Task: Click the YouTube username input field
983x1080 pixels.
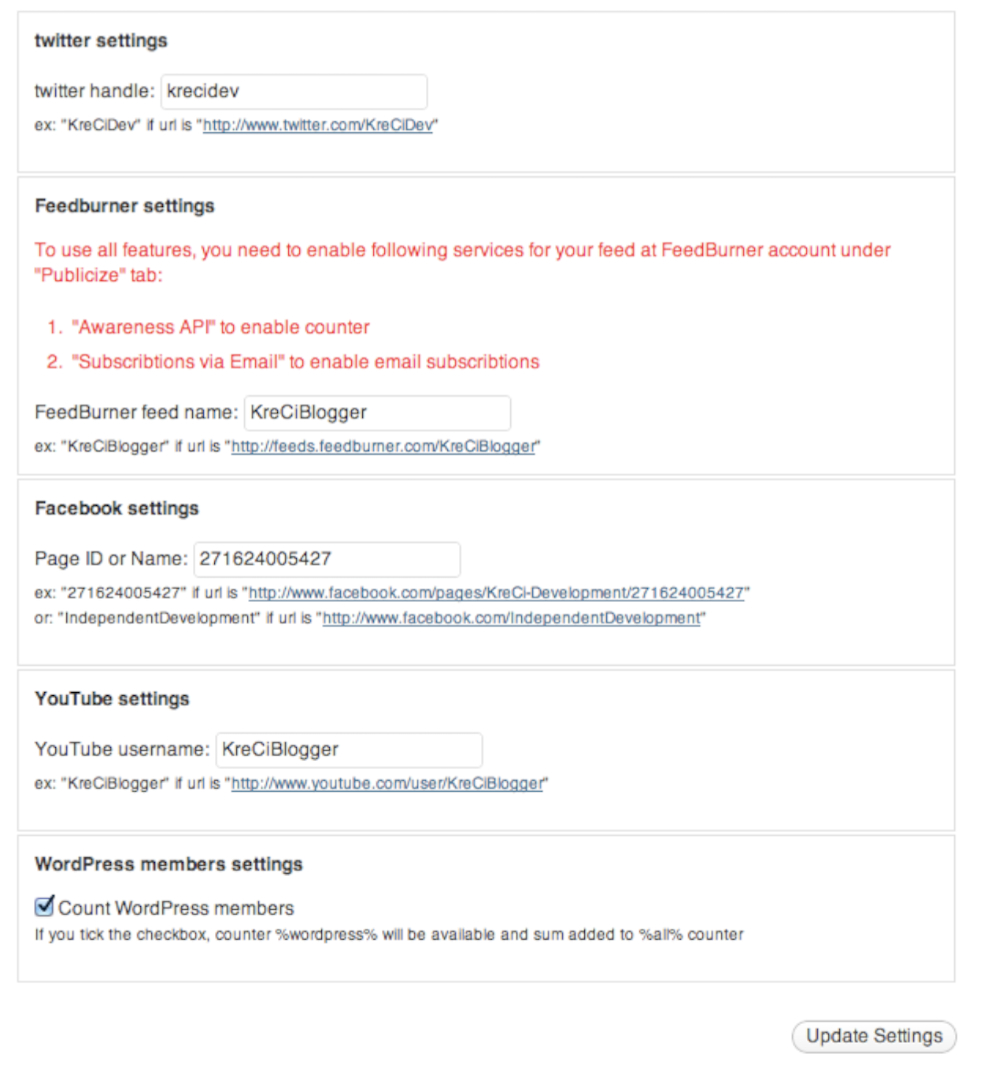Action: point(349,750)
